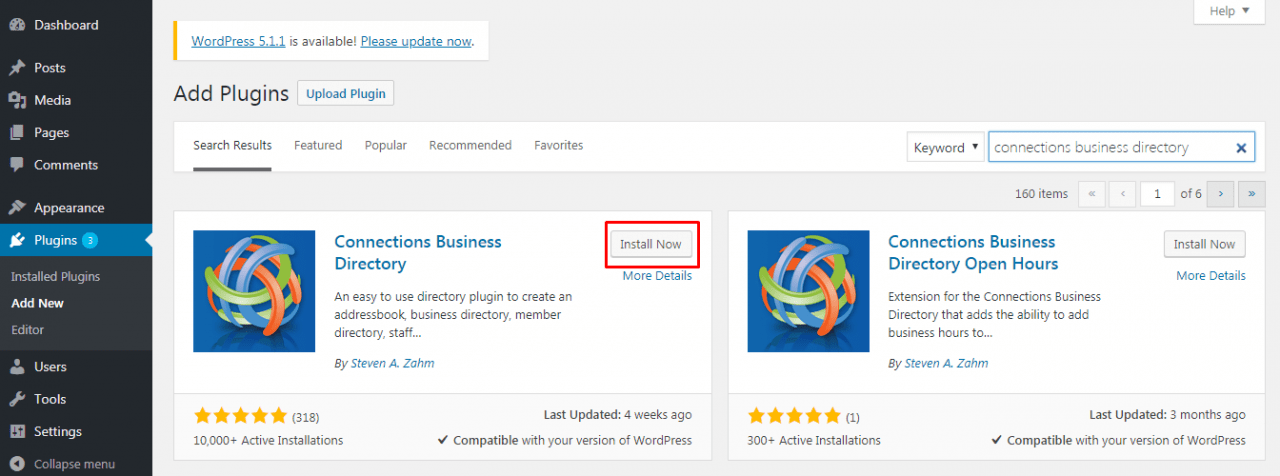The image size is (1280, 476).
Task: Switch to the Featured tab
Action: [x=318, y=145]
